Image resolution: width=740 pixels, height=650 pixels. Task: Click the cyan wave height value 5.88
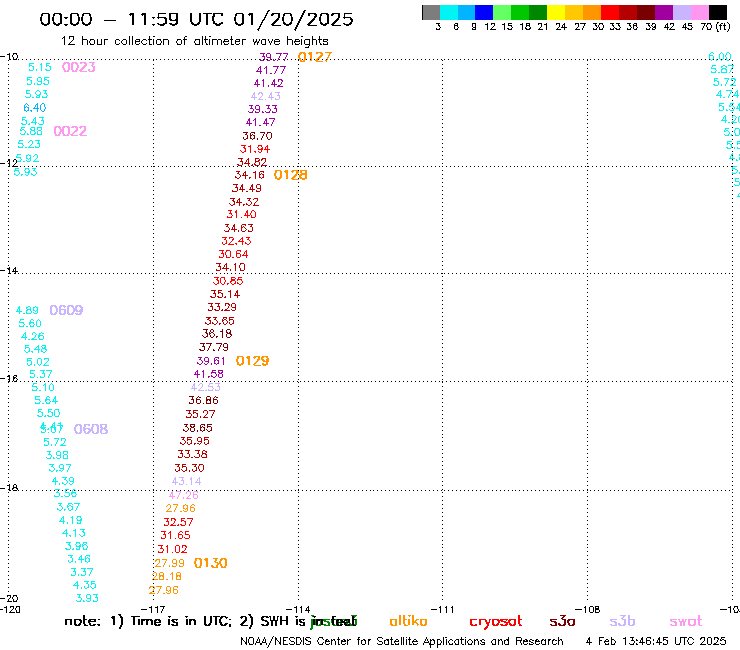(x=31, y=131)
